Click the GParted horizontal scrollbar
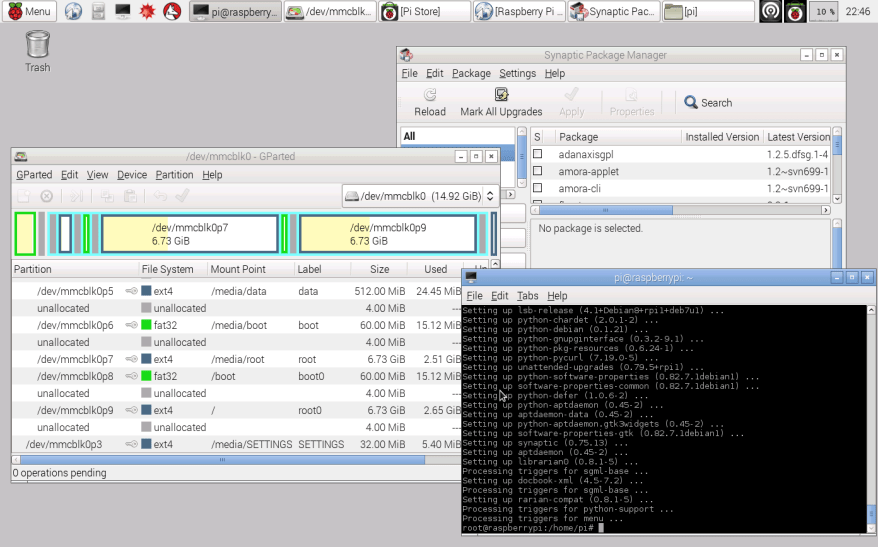This screenshot has width=878, height=547. (222, 460)
